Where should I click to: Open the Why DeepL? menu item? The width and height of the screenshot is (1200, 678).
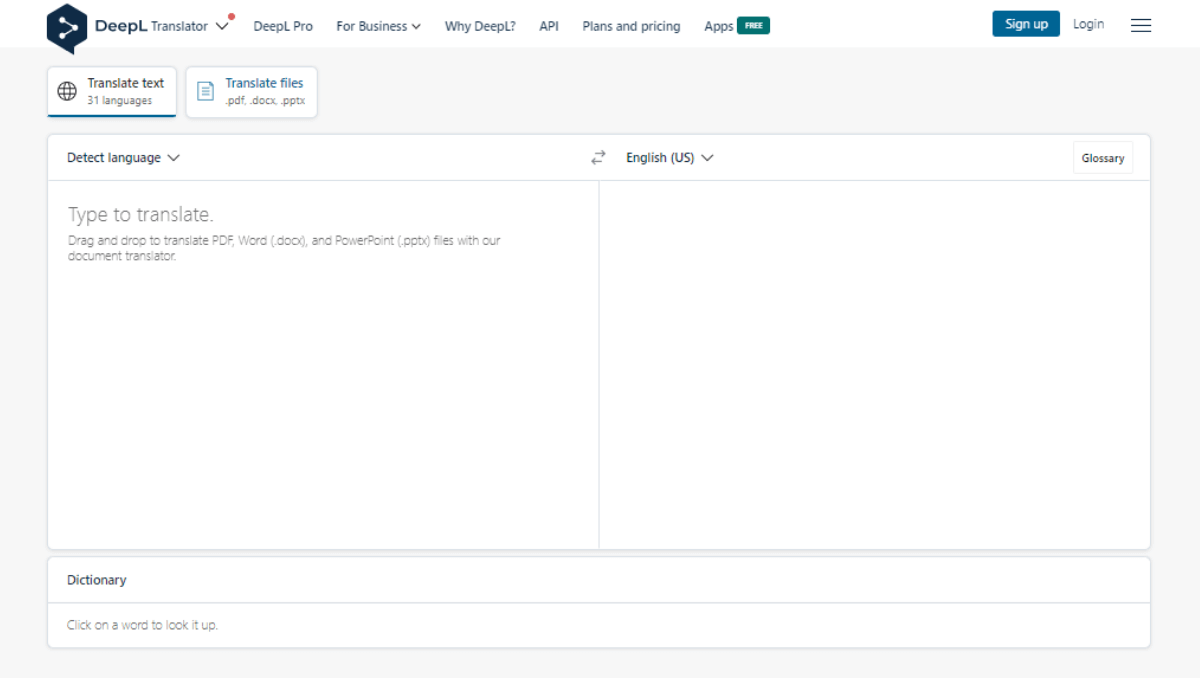(480, 26)
